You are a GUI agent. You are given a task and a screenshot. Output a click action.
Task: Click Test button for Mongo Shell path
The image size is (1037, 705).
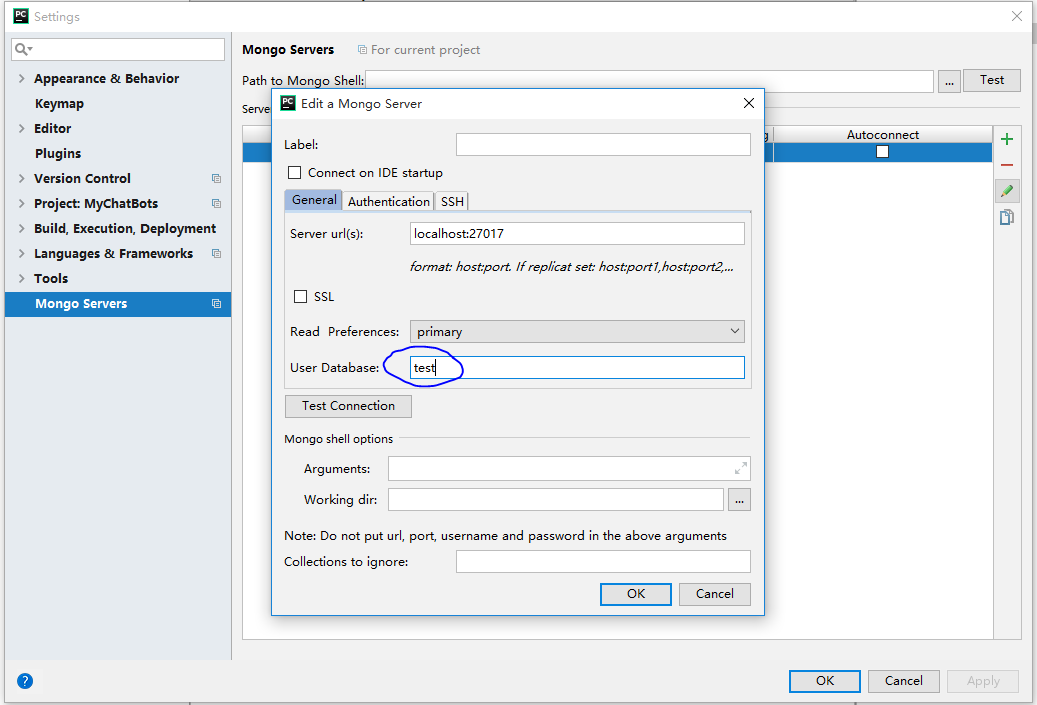991,80
